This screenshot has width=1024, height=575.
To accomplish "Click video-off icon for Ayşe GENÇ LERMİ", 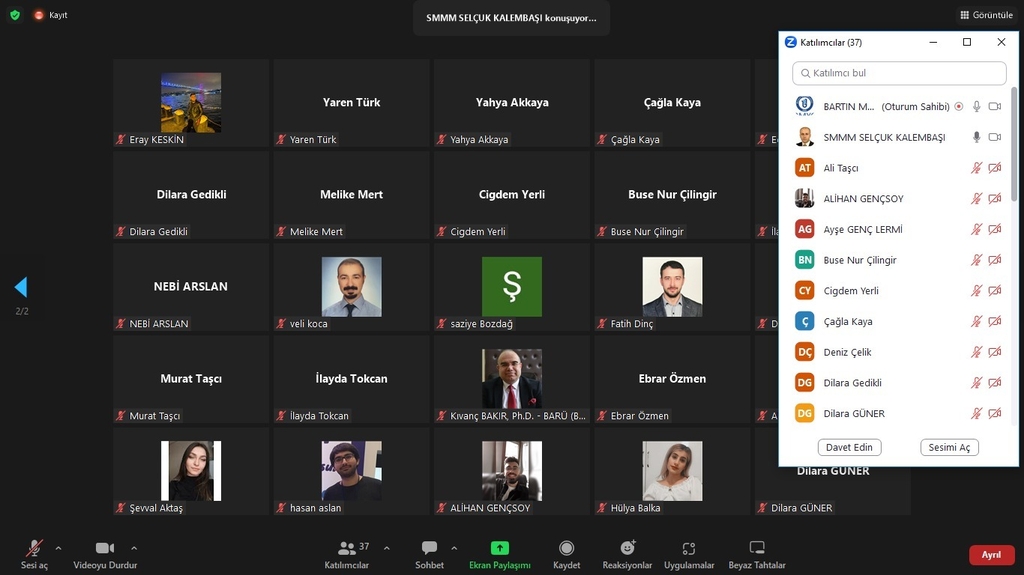I will point(995,229).
